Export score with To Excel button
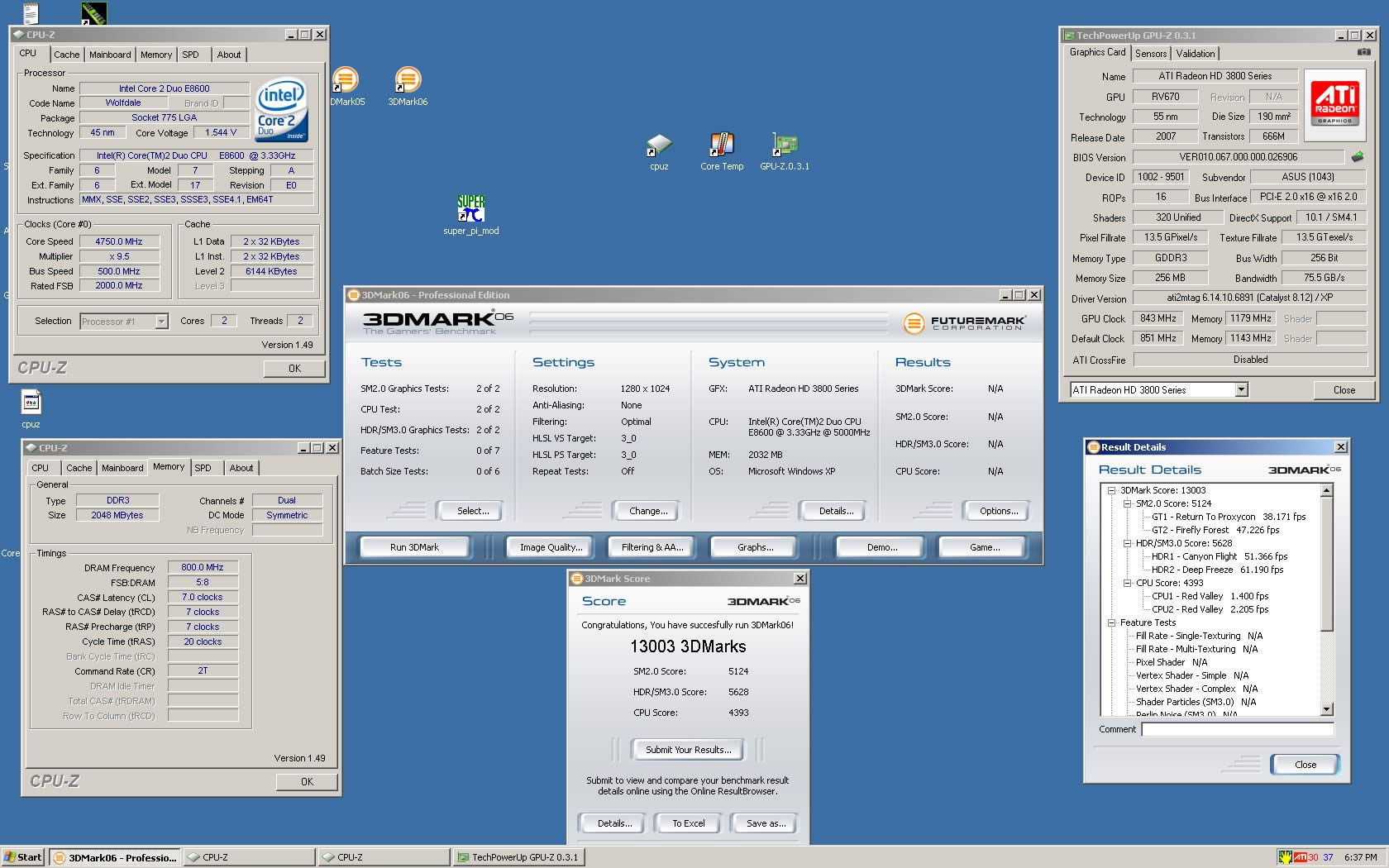This screenshot has height=868, width=1389. (x=689, y=823)
